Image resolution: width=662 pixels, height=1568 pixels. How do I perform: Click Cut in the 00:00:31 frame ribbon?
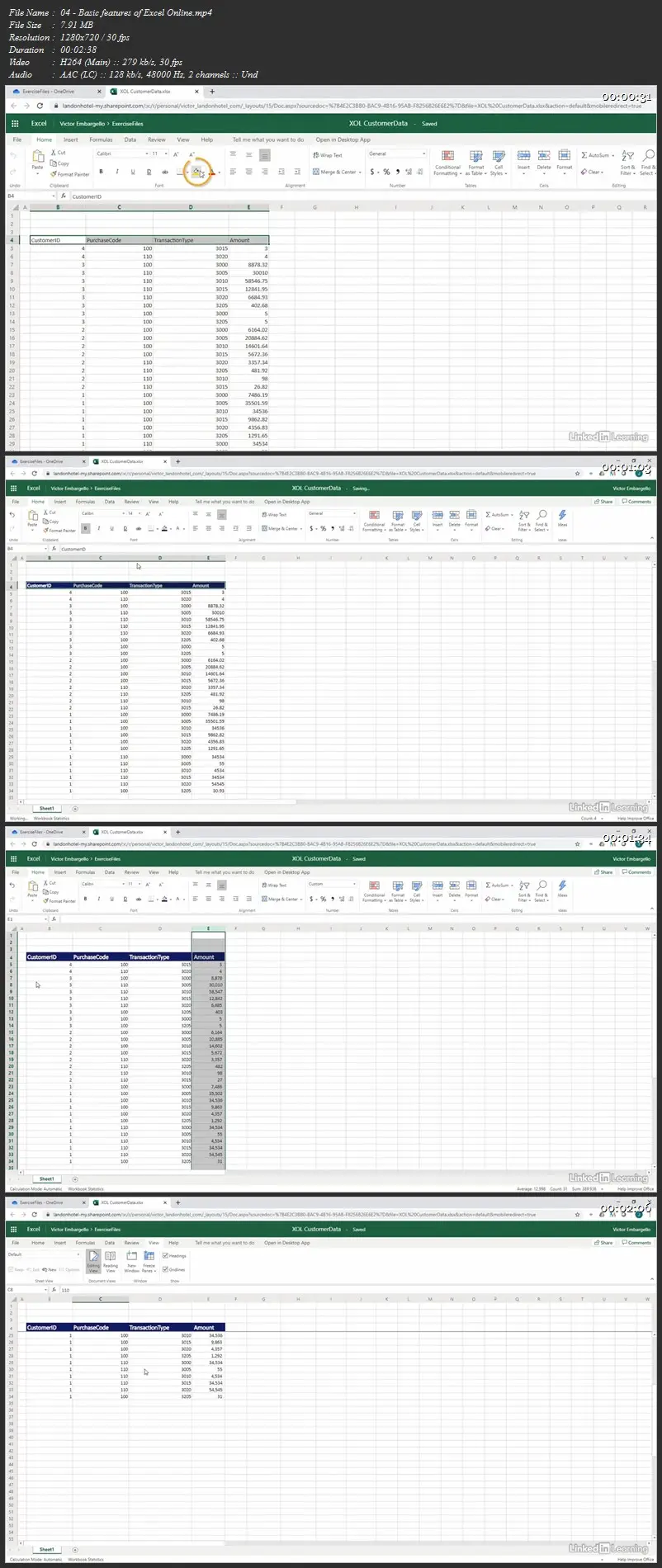tap(59, 153)
